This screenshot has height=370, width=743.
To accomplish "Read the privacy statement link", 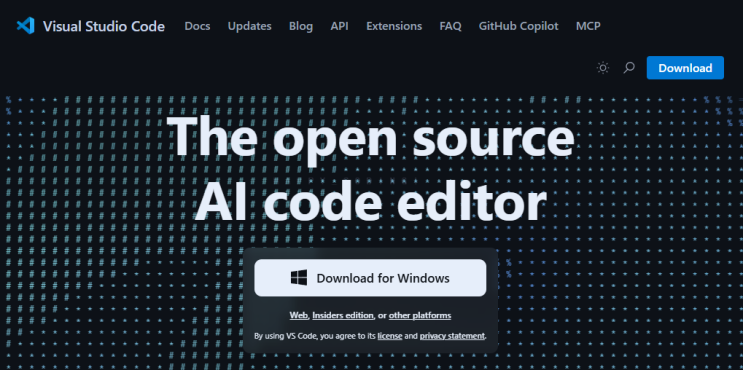I will tap(452, 336).
